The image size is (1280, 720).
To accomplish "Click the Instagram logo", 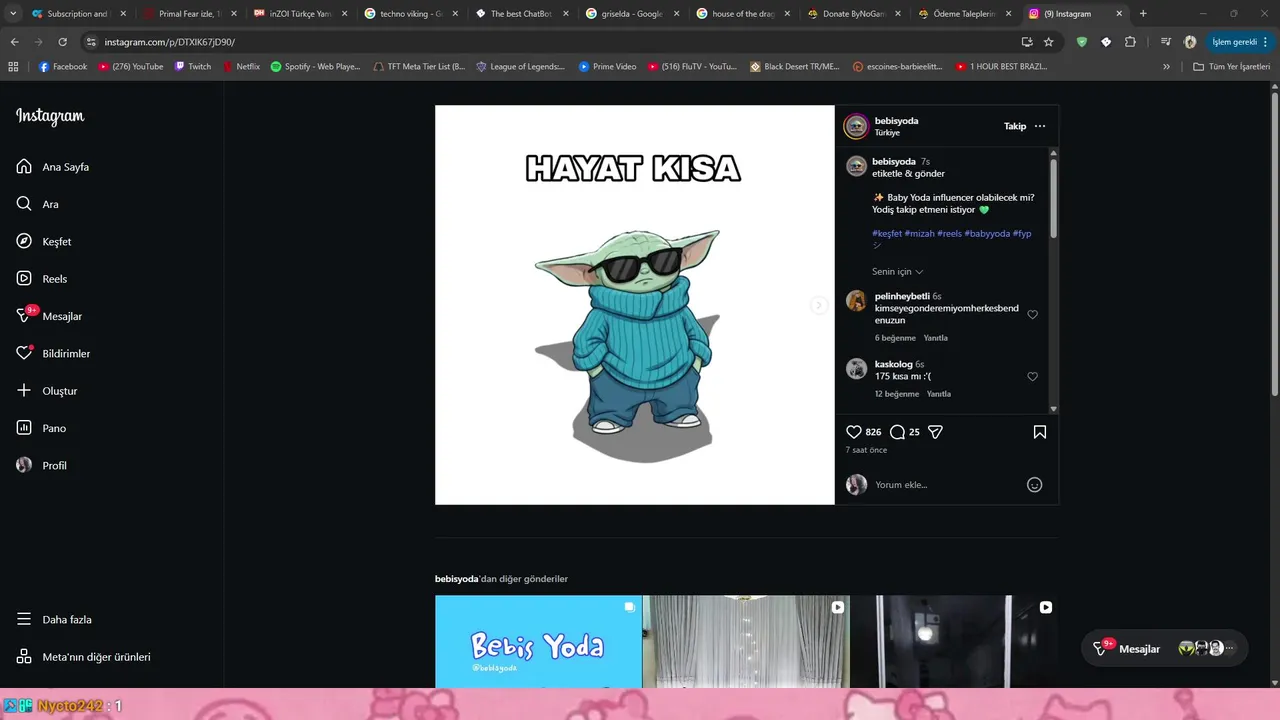I will (x=50, y=116).
